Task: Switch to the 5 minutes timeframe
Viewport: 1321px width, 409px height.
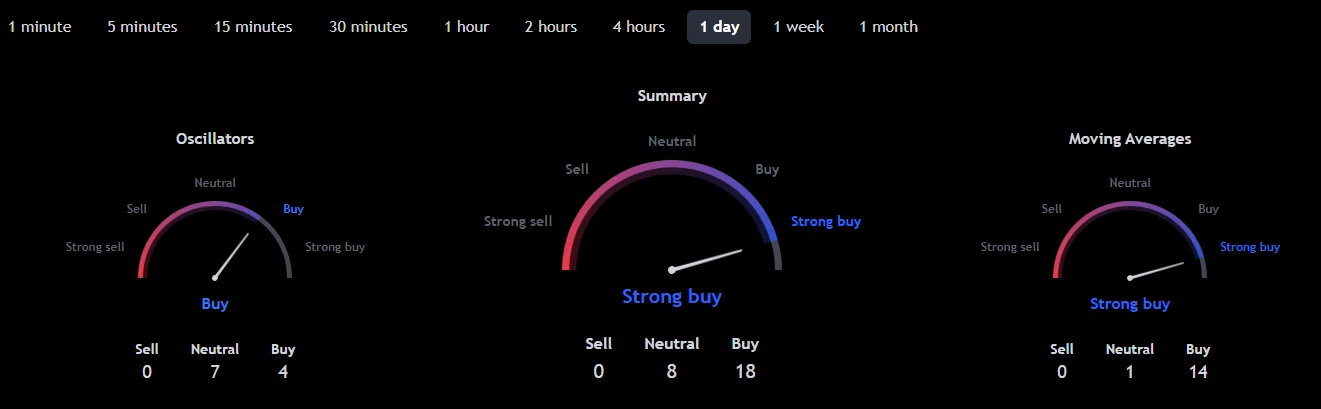Action: [142, 27]
